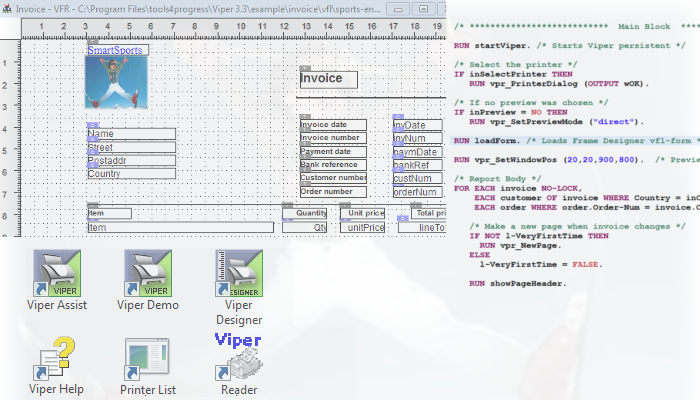700x400 pixels.
Task: Select the bankRef data field
Action: coord(417,165)
